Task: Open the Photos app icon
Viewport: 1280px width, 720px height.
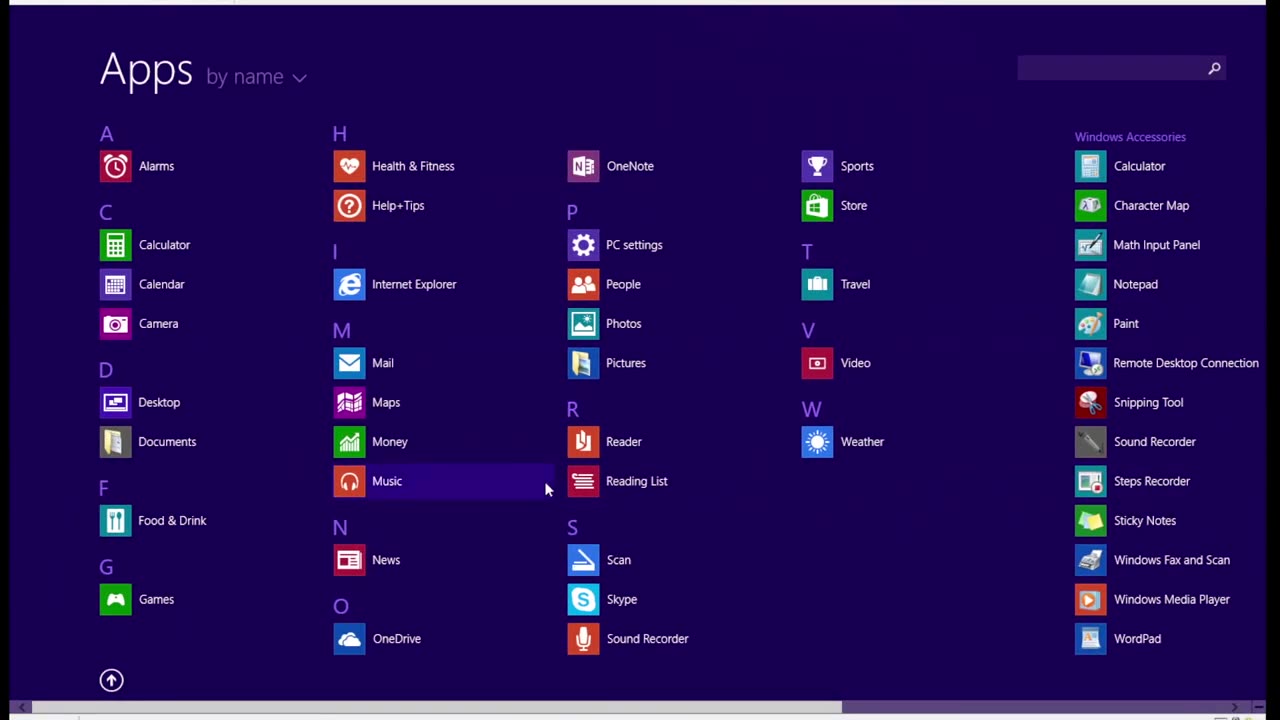Action: tap(583, 324)
